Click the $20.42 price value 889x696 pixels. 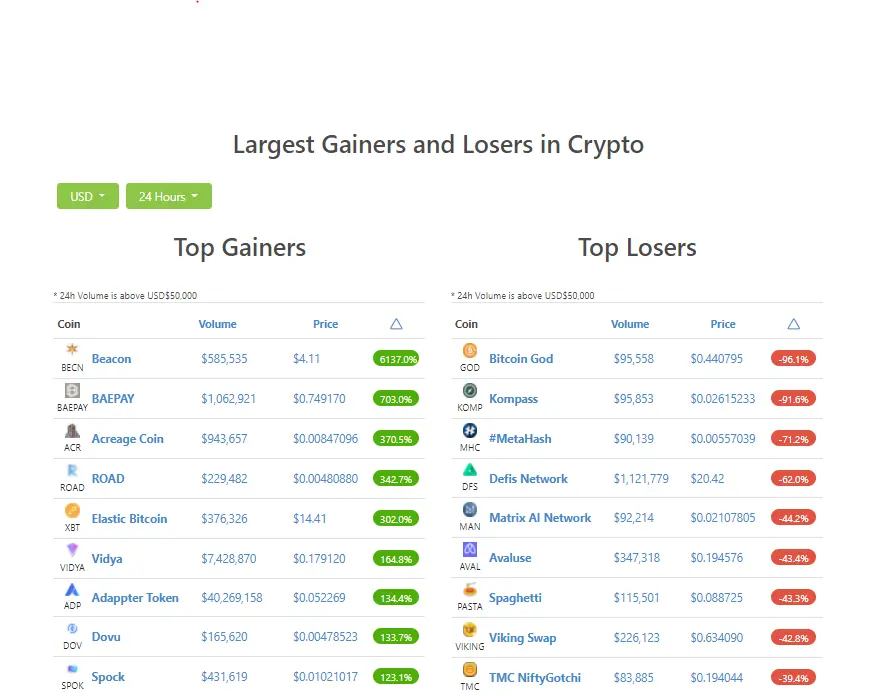click(707, 479)
